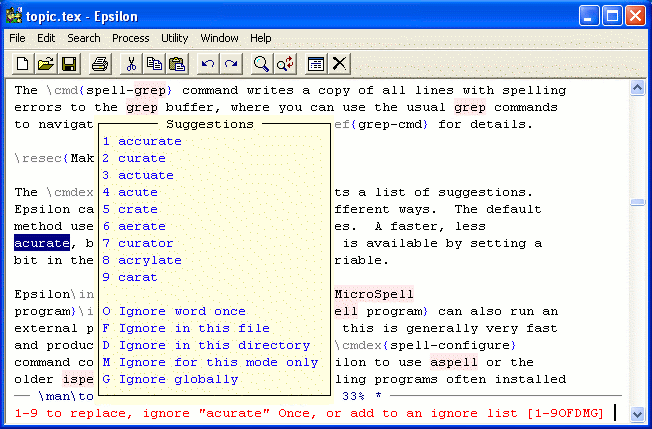Open the File menu

pyautogui.click(x=18, y=38)
